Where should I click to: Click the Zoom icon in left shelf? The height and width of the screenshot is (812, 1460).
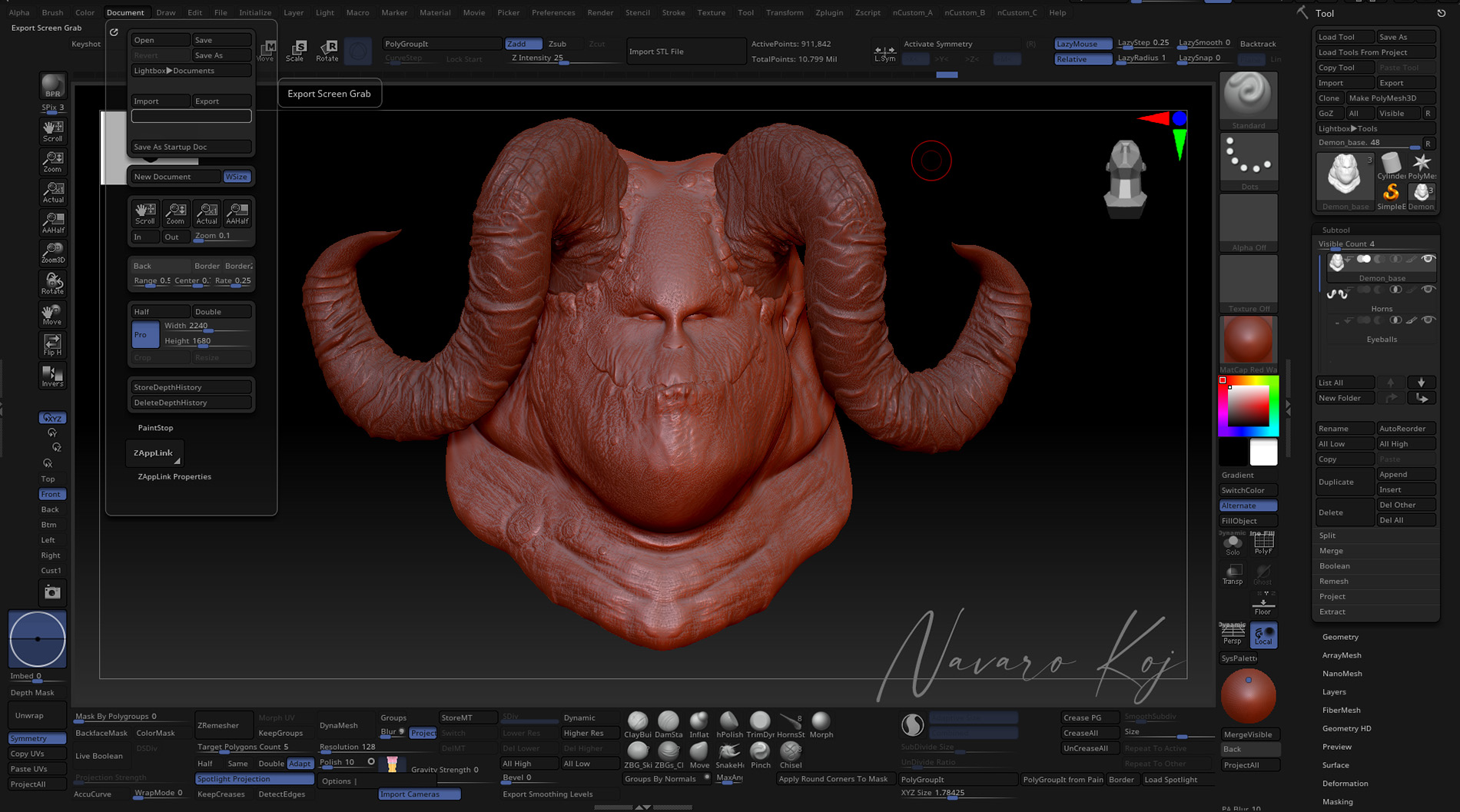pos(52,161)
